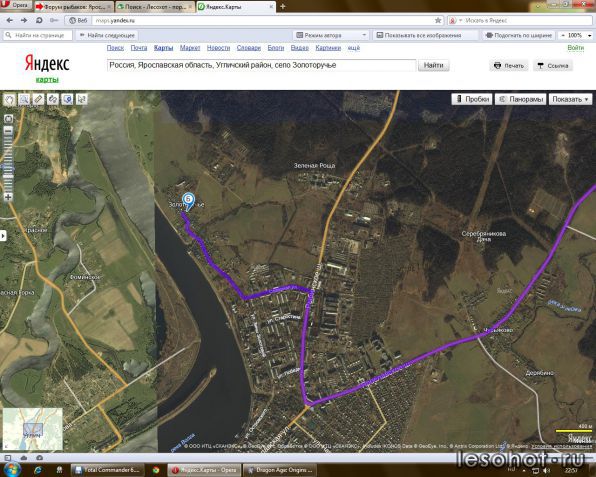Reload the page with the refresh icon
The image size is (596, 477).
click(x=39, y=21)
